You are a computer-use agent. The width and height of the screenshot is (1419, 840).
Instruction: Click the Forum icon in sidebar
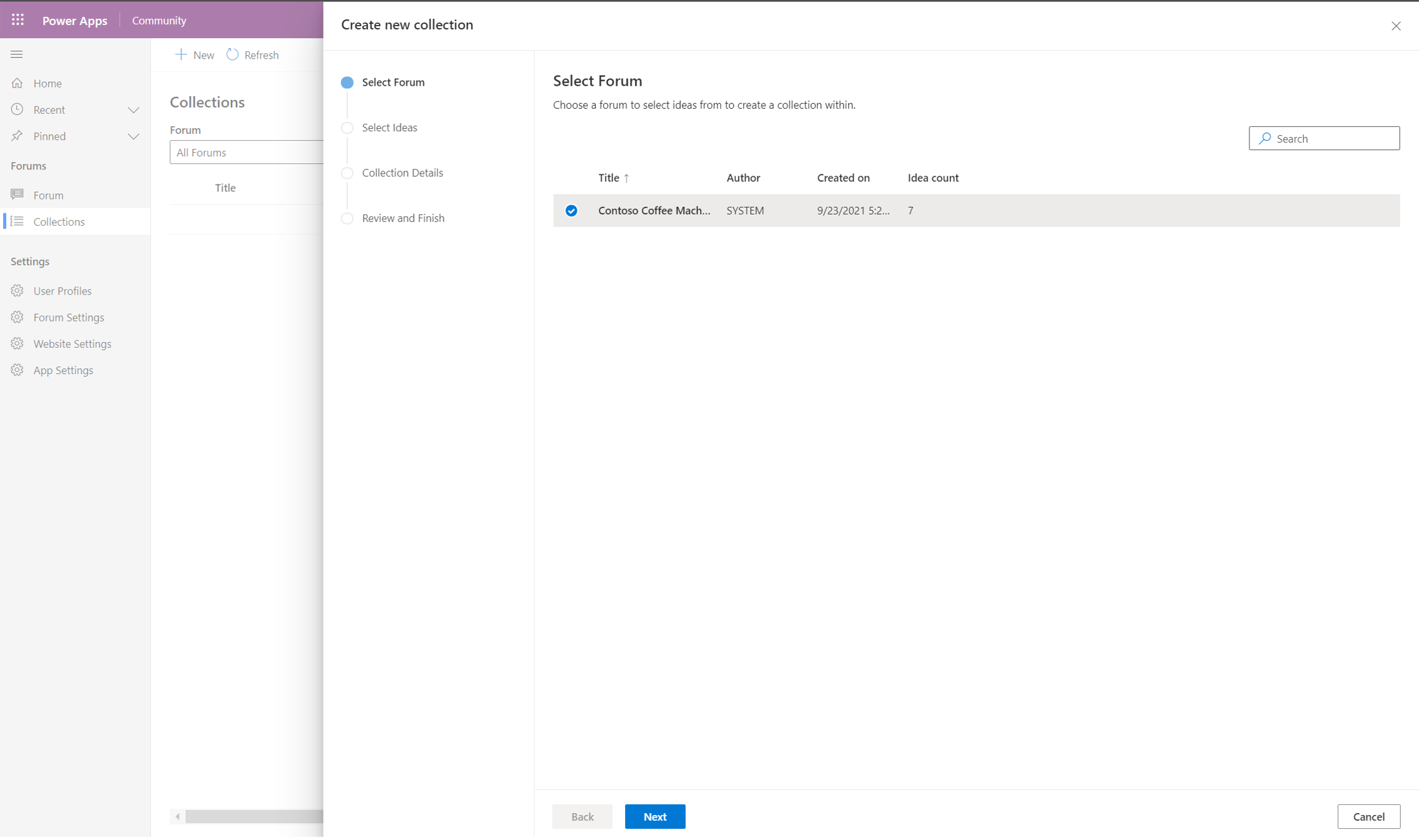18,194
